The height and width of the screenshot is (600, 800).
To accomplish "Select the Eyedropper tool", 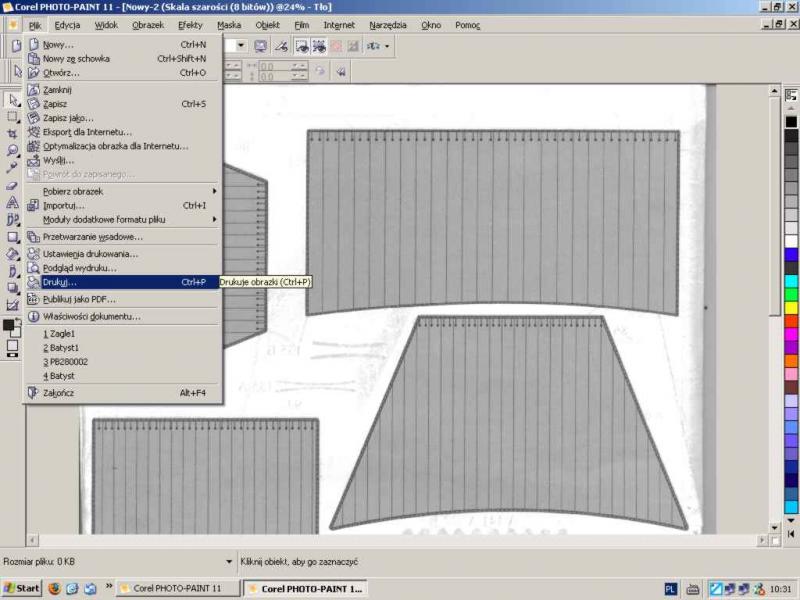I will pyautogui.click(x=12, y=167).
